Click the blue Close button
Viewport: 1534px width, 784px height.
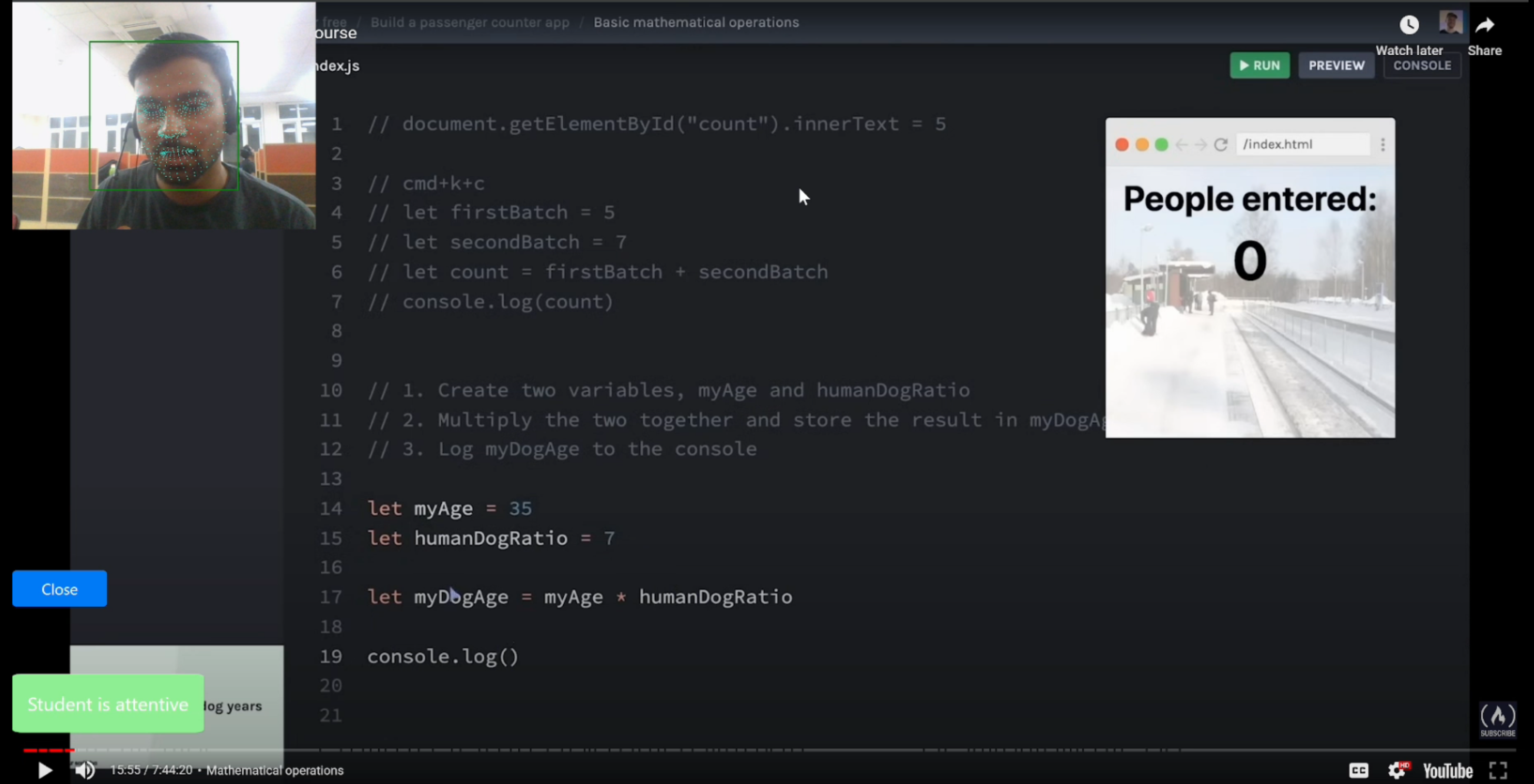tap(59, 589)
